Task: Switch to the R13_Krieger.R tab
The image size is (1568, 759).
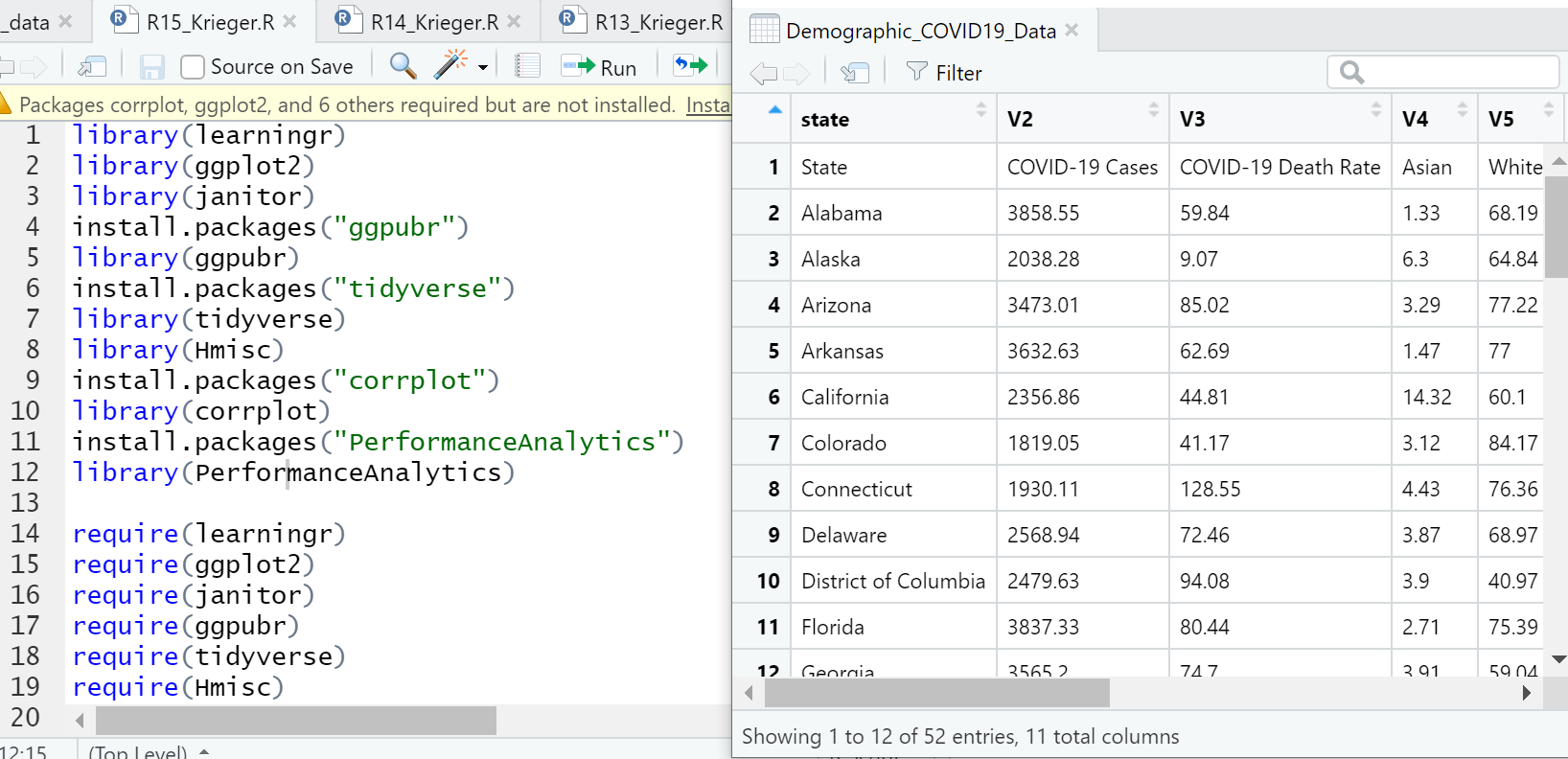Action: click(x=657, y=21)
